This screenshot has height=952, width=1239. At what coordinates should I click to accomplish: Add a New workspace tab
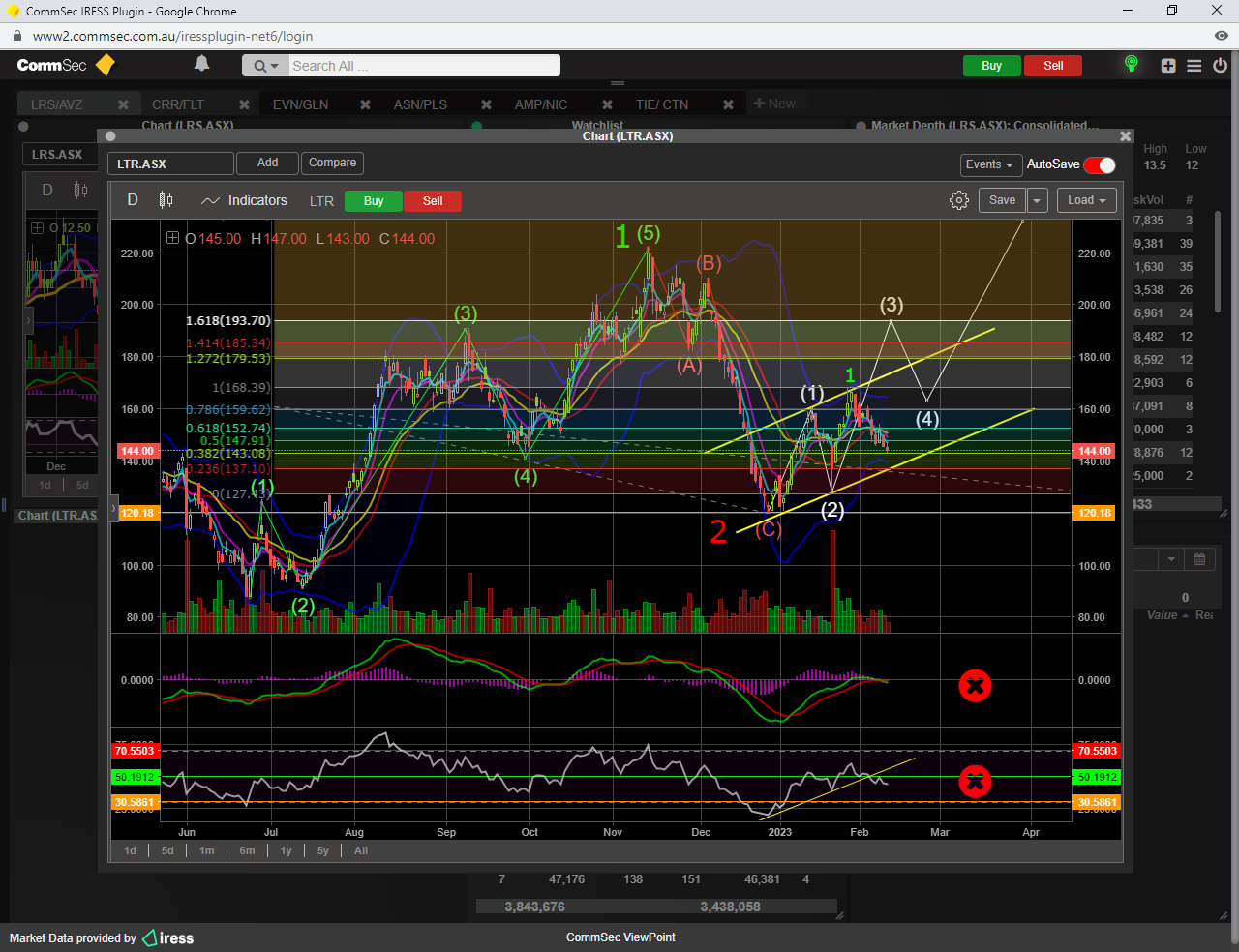click(774, 104)
